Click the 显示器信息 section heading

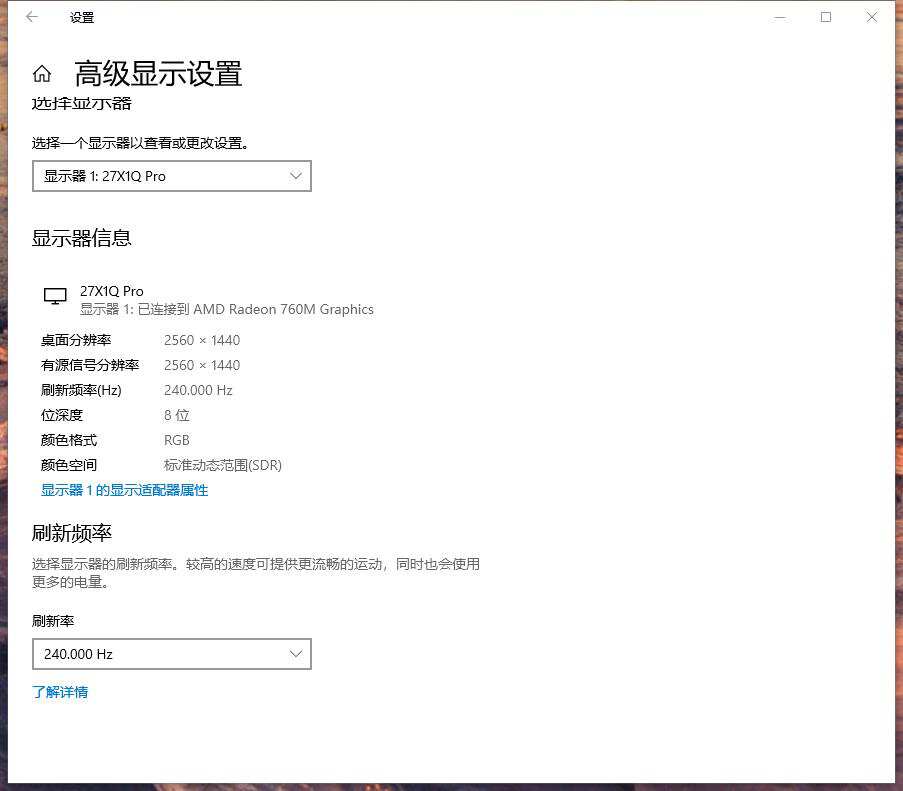tap(81, 238)
